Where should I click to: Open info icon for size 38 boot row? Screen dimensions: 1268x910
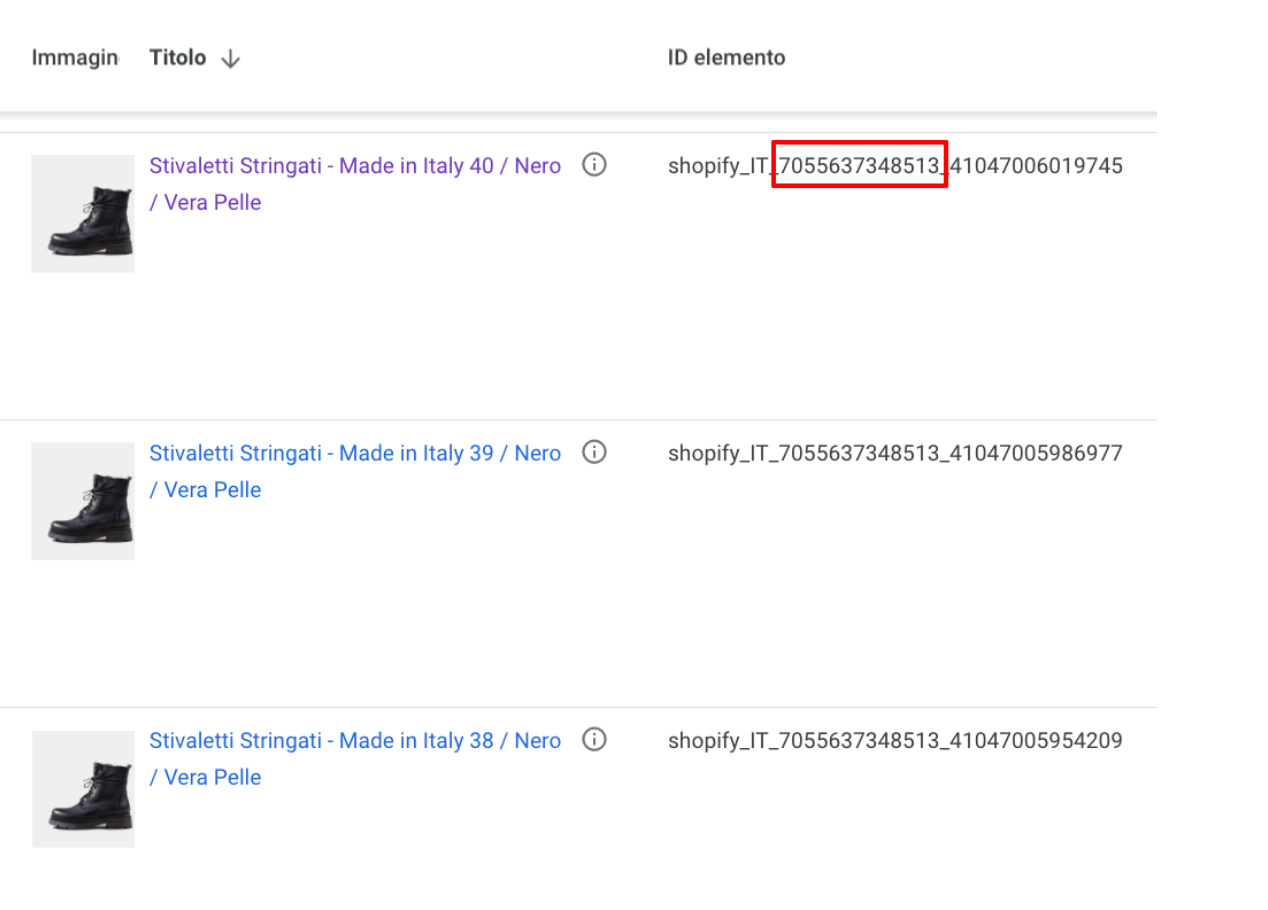594,741
